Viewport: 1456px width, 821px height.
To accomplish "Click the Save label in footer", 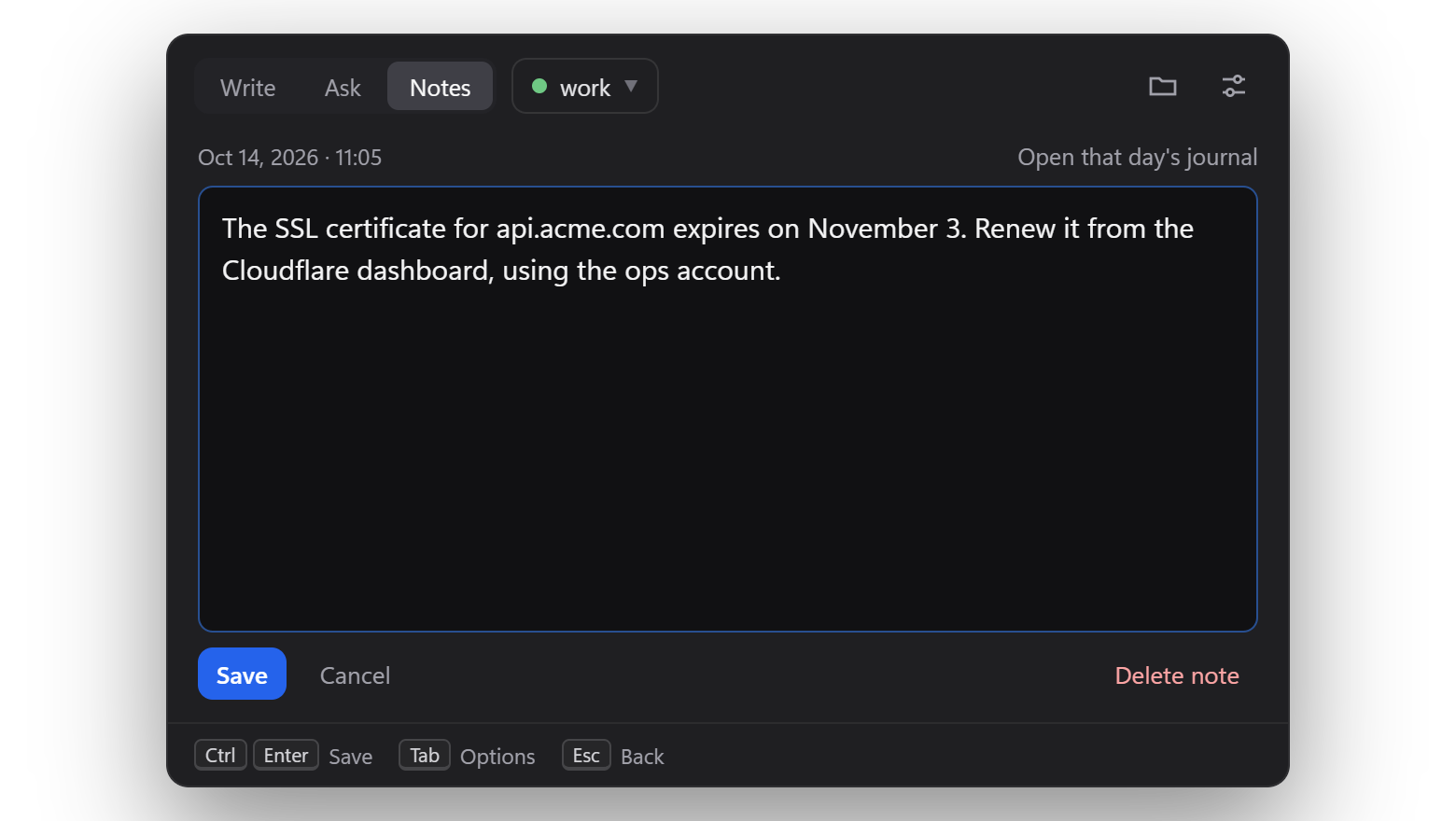I will (x=350, y=757).
